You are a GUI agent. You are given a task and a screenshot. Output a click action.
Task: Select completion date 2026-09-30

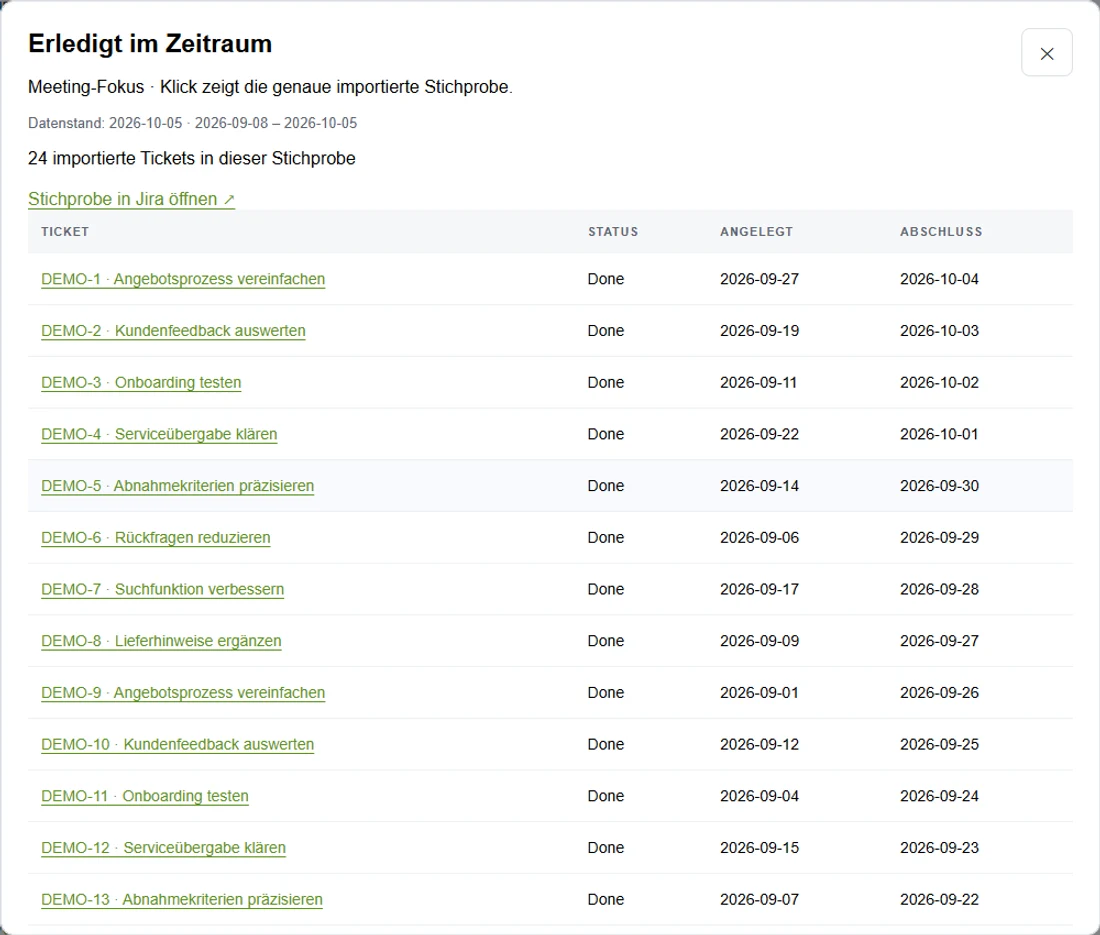[939, 486]
